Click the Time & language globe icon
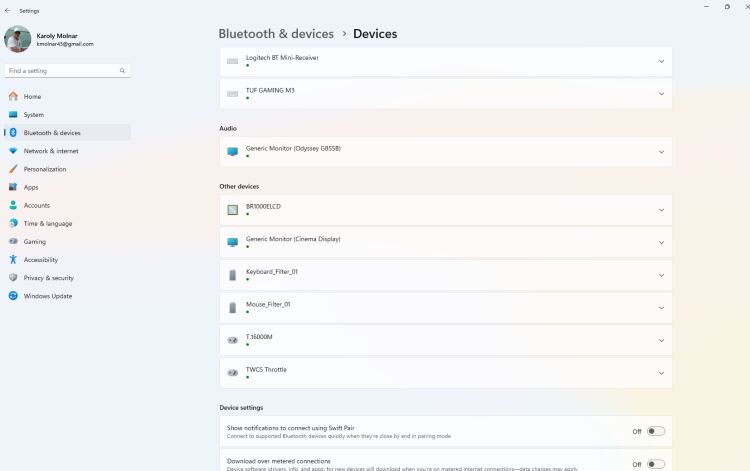 click(13, 223)
